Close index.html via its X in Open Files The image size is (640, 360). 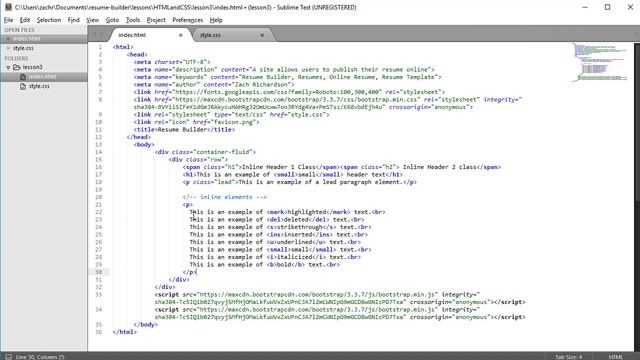[8, 39]
